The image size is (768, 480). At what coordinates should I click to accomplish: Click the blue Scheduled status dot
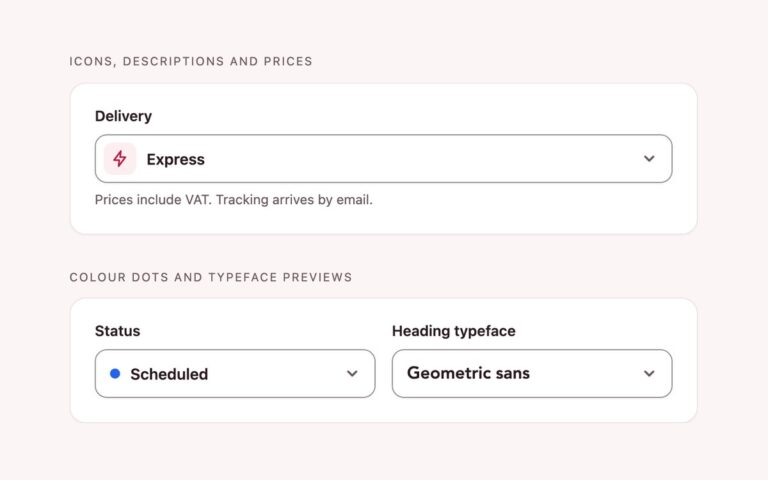coord(115,374)
